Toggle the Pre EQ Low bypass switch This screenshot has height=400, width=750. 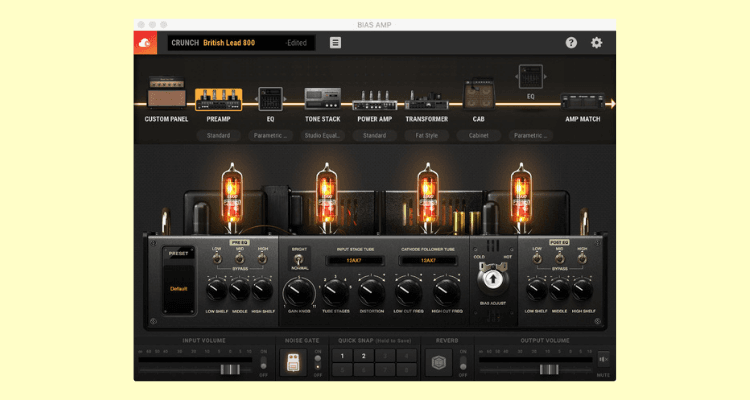click(217, 258)
